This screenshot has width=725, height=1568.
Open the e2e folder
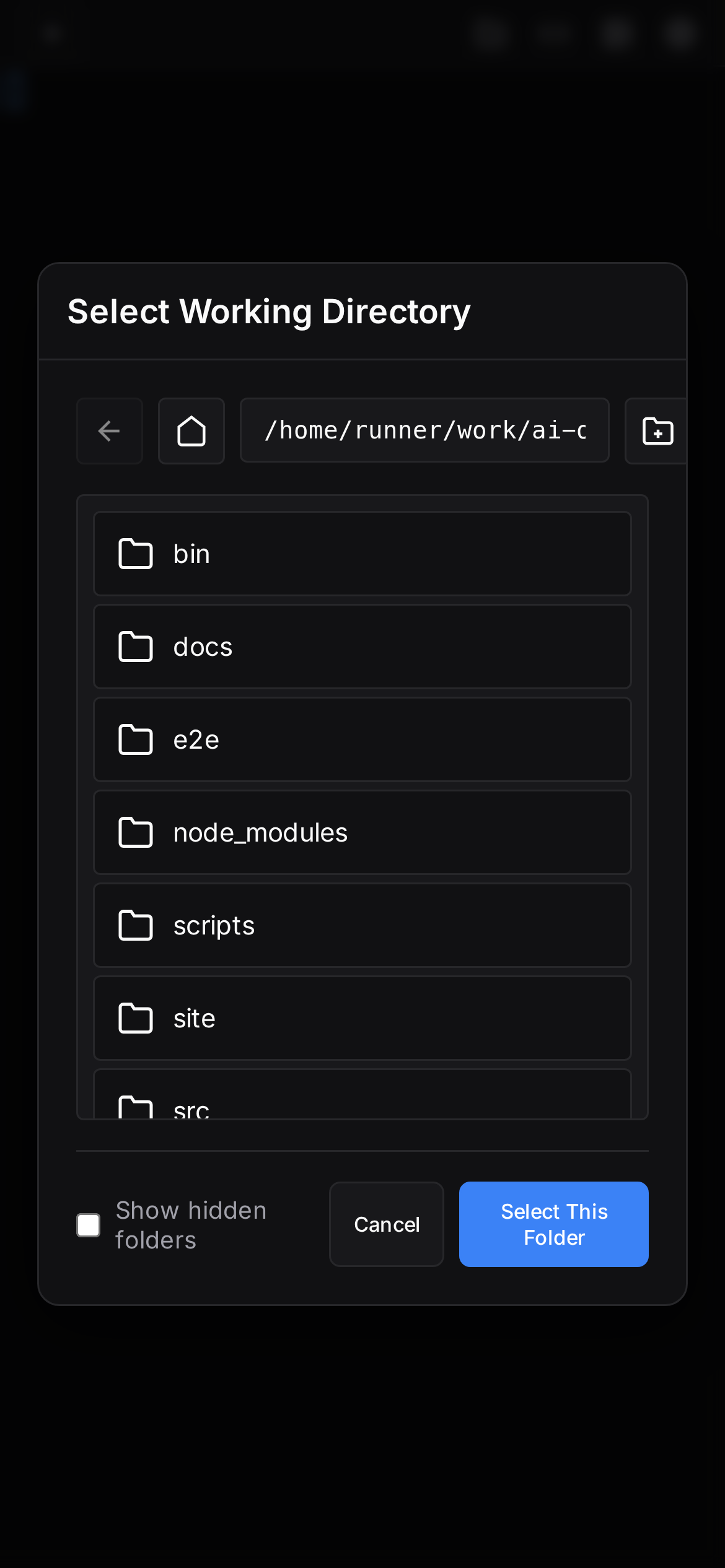click(x=361, y=739)
